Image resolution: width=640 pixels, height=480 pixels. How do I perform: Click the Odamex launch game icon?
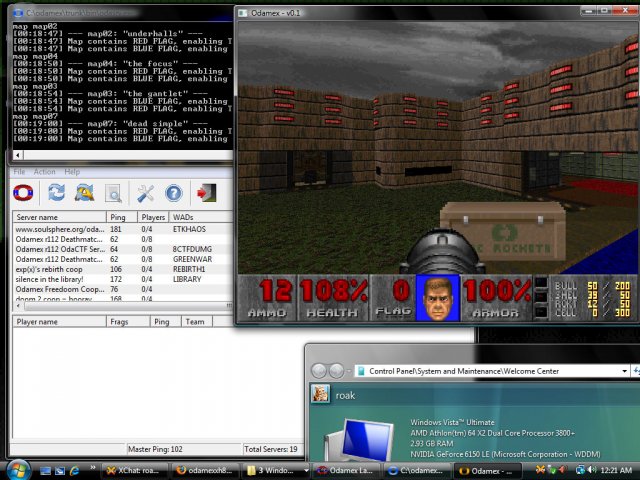pos(23,193)
